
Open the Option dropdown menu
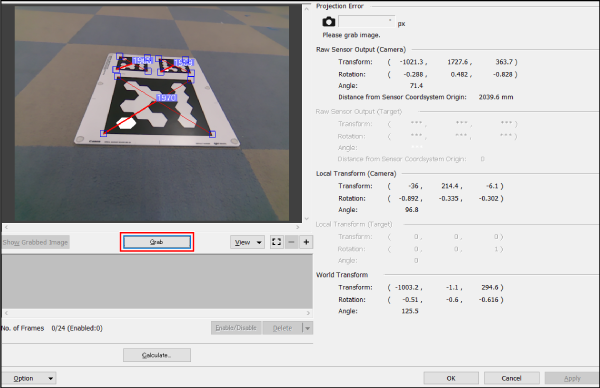click(29, 378)
